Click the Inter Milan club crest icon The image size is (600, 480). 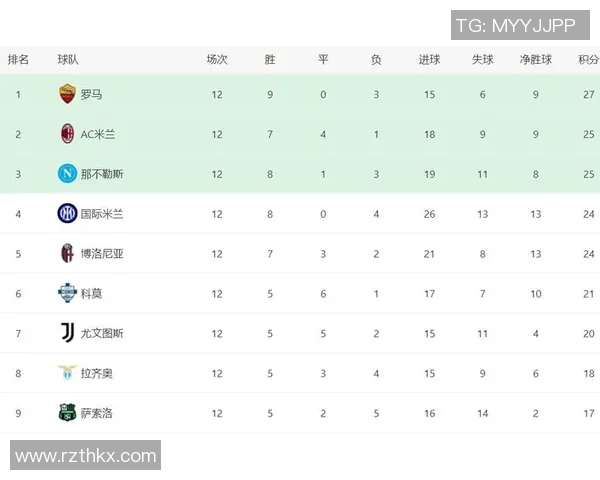(x=67, y=213)
